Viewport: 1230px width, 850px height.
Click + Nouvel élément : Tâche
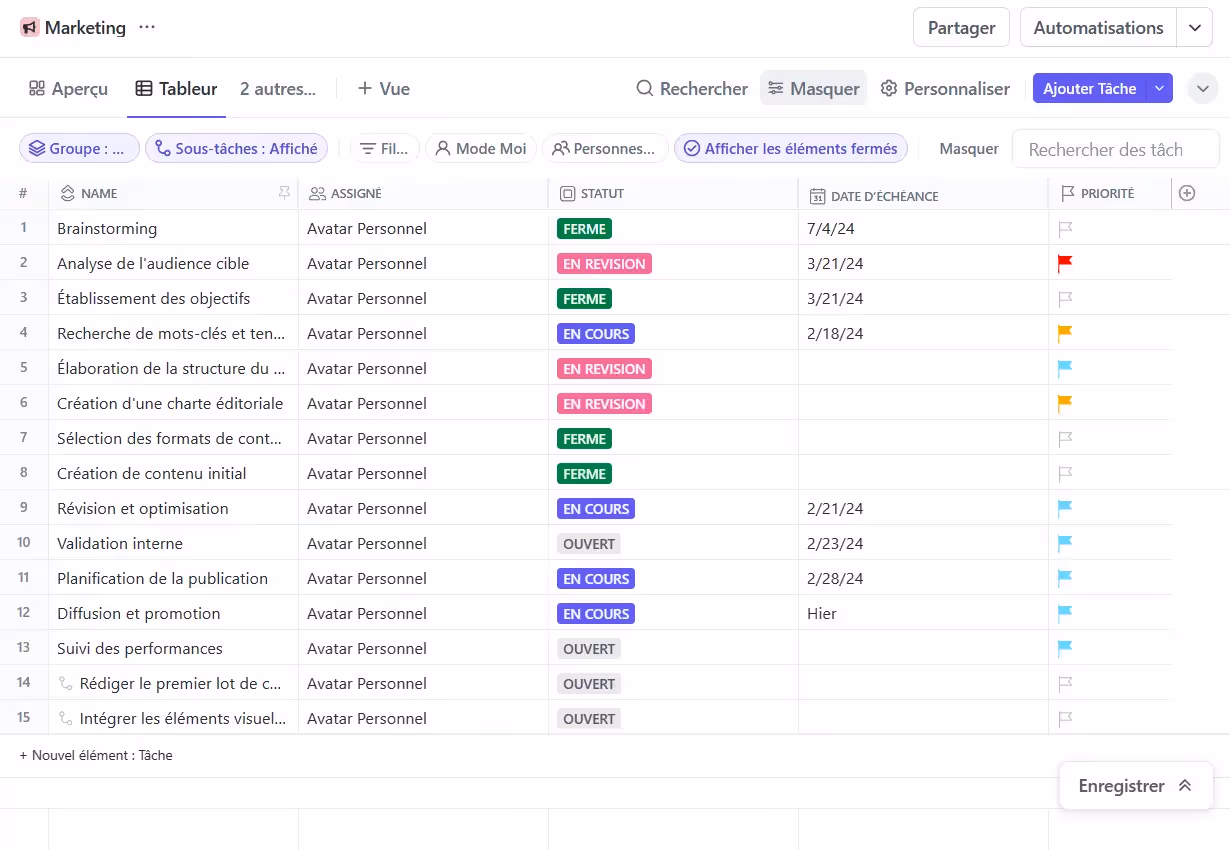(96, 755)
